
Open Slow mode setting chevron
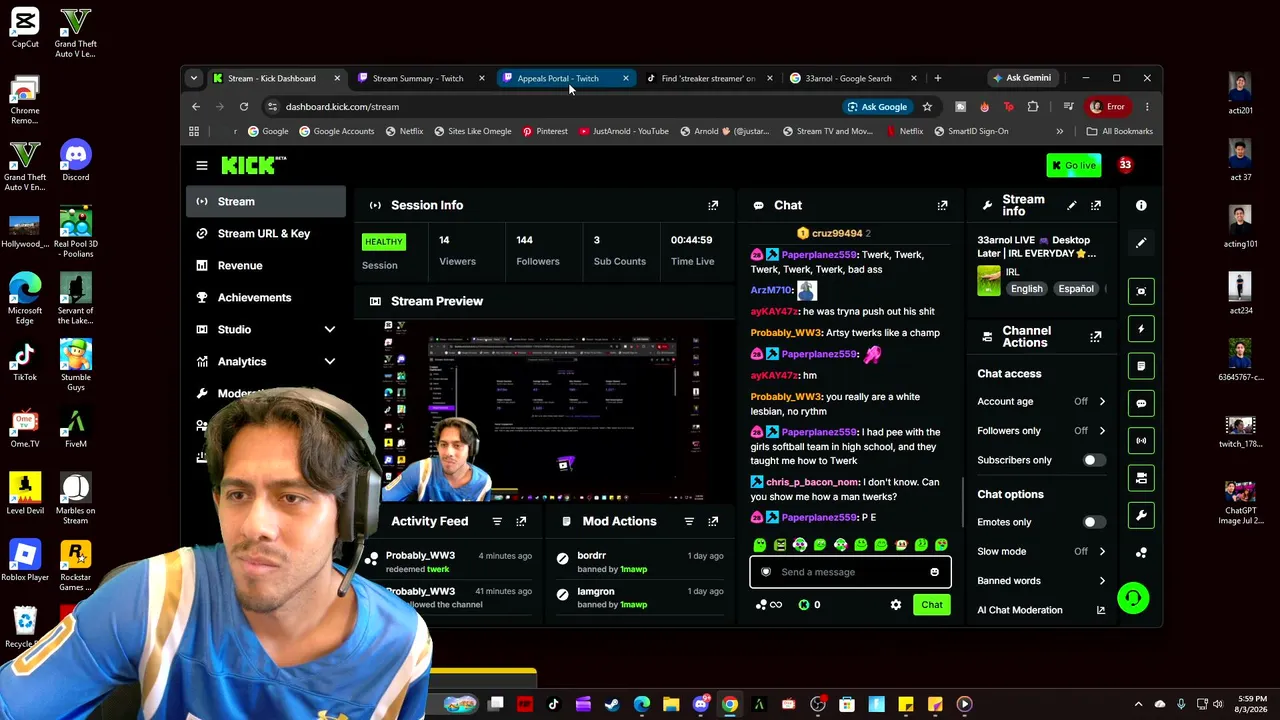pyautogui.click(x=1102, y=551)
